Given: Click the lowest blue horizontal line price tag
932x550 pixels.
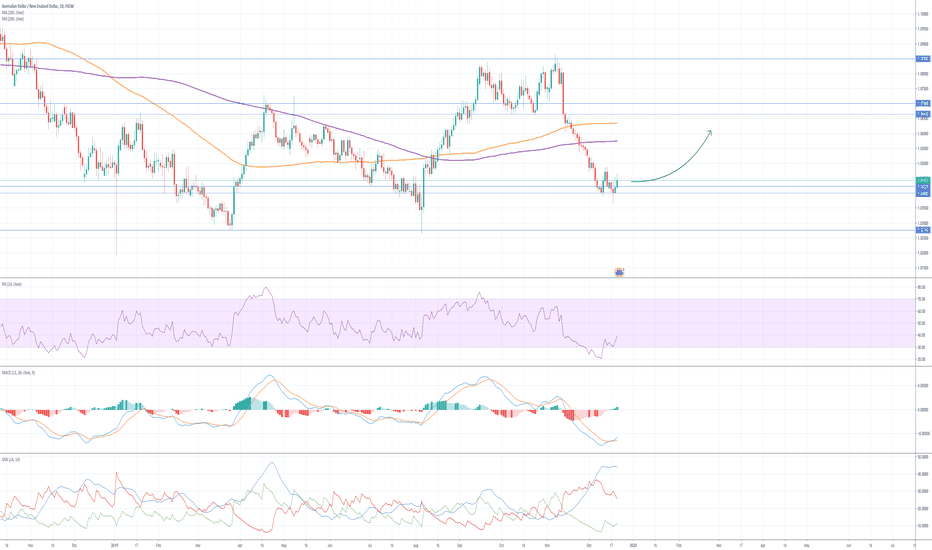Looking at the screenshot, I should 924,230.
